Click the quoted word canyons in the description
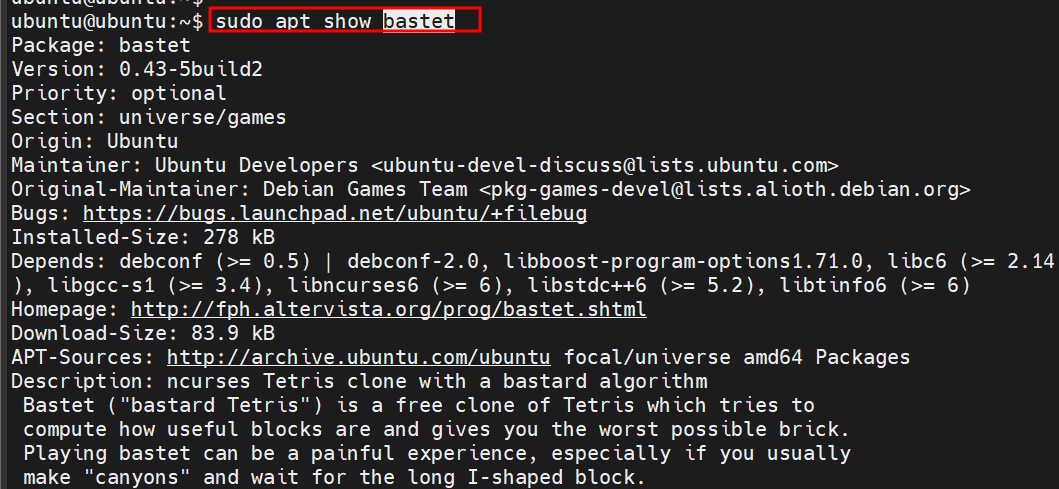This screenshot has height=489, width=1059. [130, 477]
